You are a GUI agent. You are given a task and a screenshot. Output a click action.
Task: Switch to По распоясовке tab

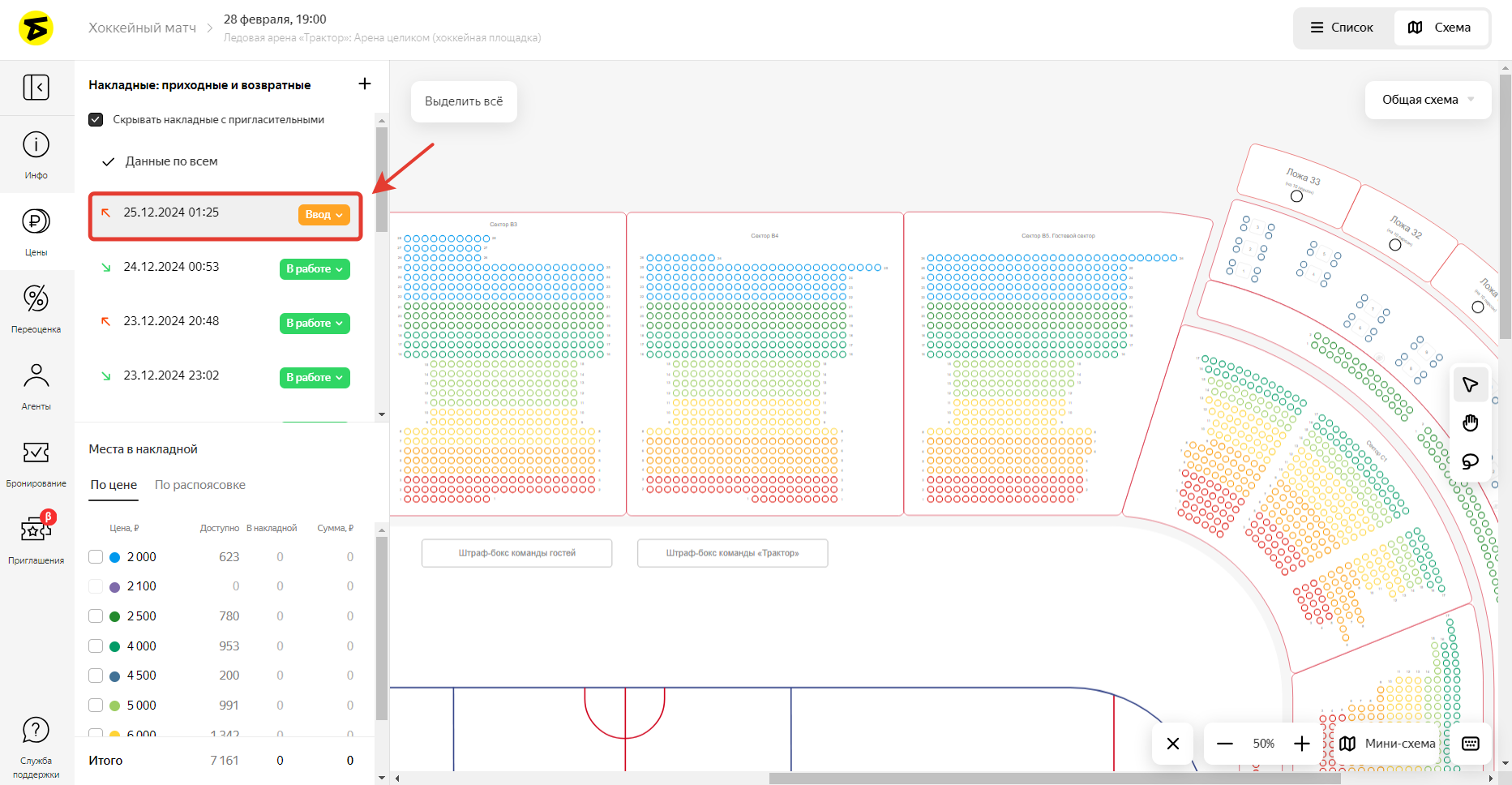(199, 485)
